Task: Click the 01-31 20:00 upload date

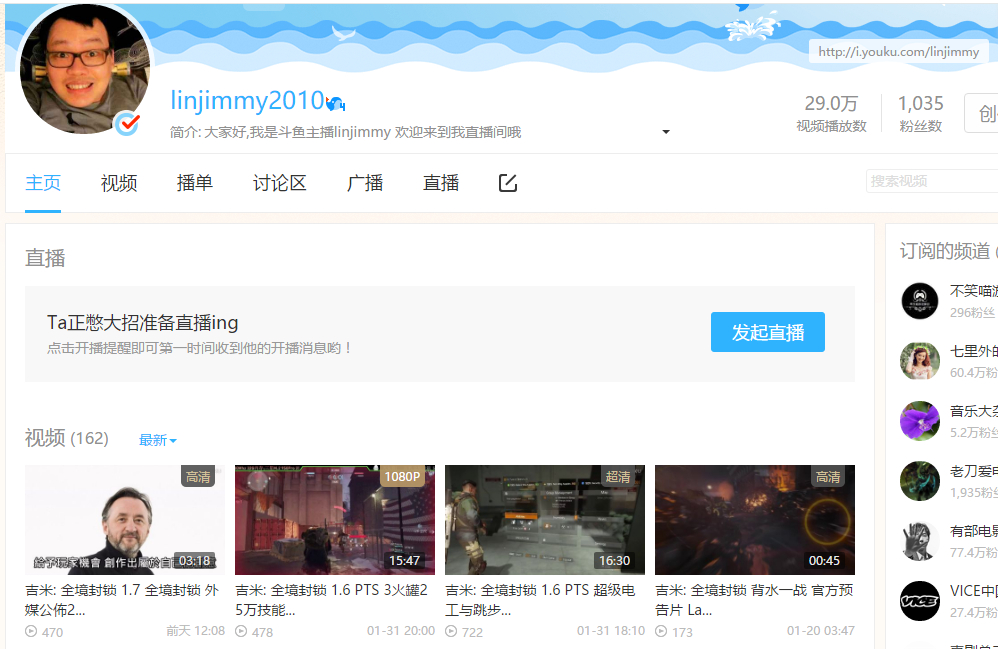Action: [401, 631]
